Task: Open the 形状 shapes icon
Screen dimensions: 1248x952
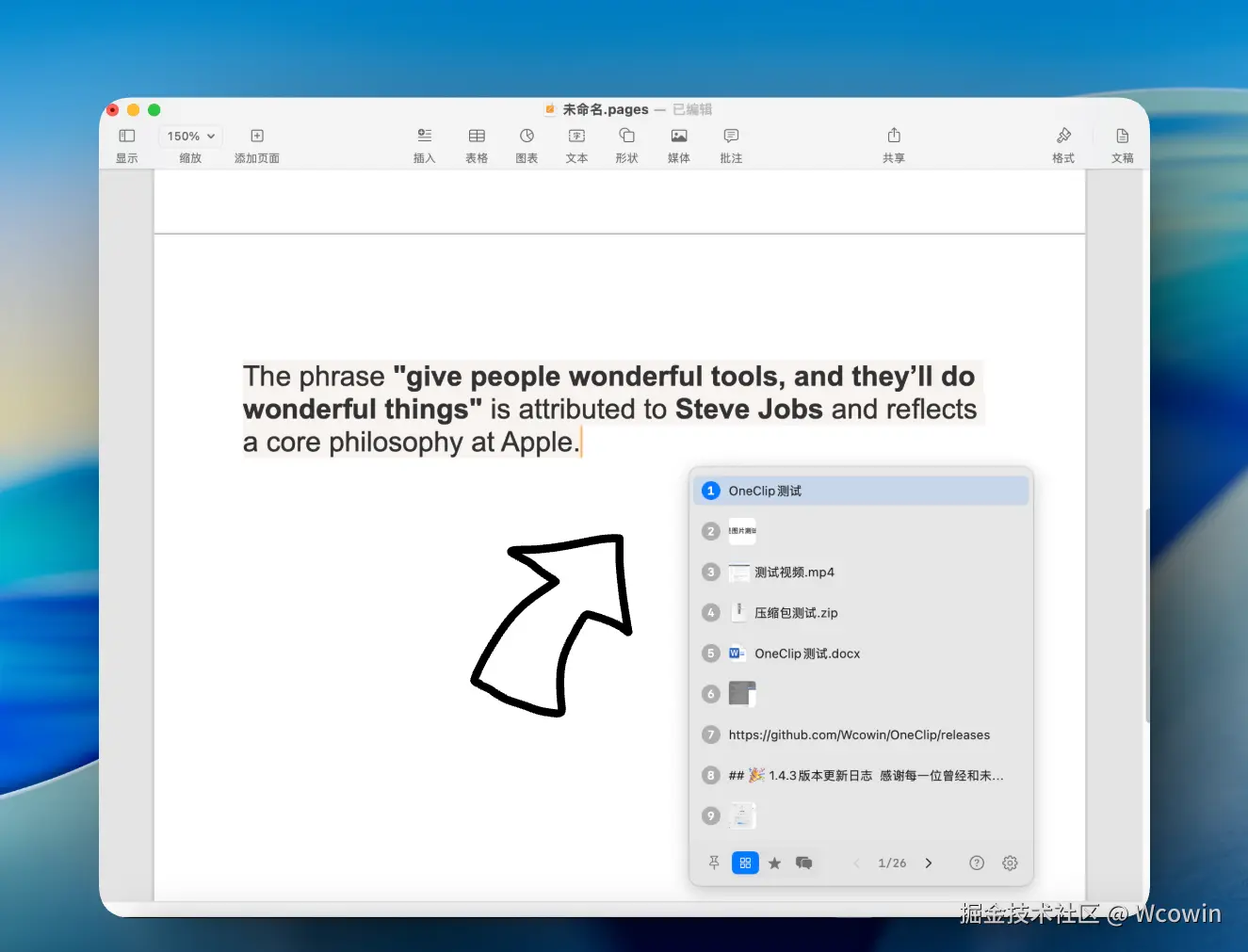Action: (x=627, y=136)
